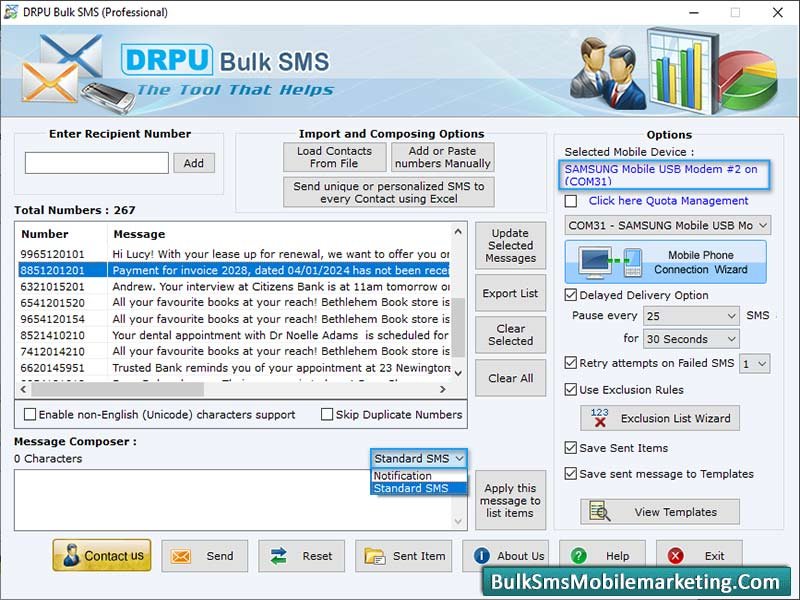Click the list scroll left arrow
The width and height of the screenshot is (800, 600).
click(x=23, y=390)
